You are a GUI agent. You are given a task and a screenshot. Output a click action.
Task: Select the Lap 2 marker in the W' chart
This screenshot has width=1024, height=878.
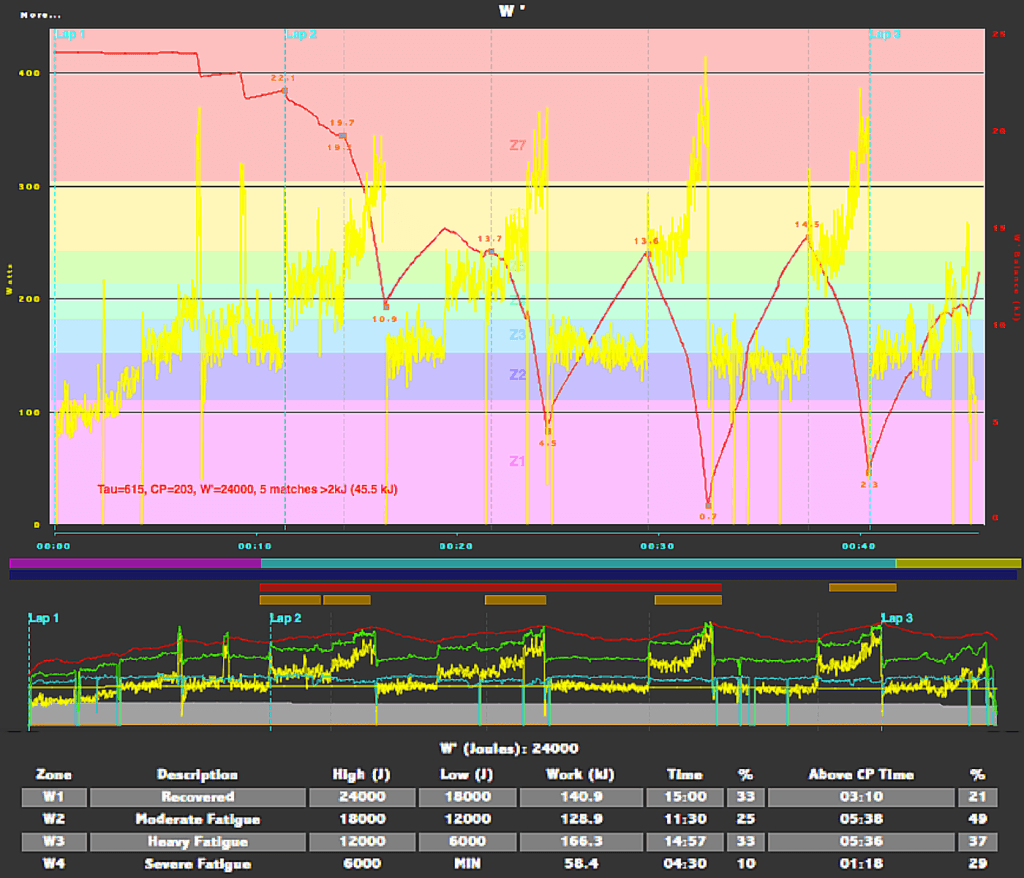302,35
